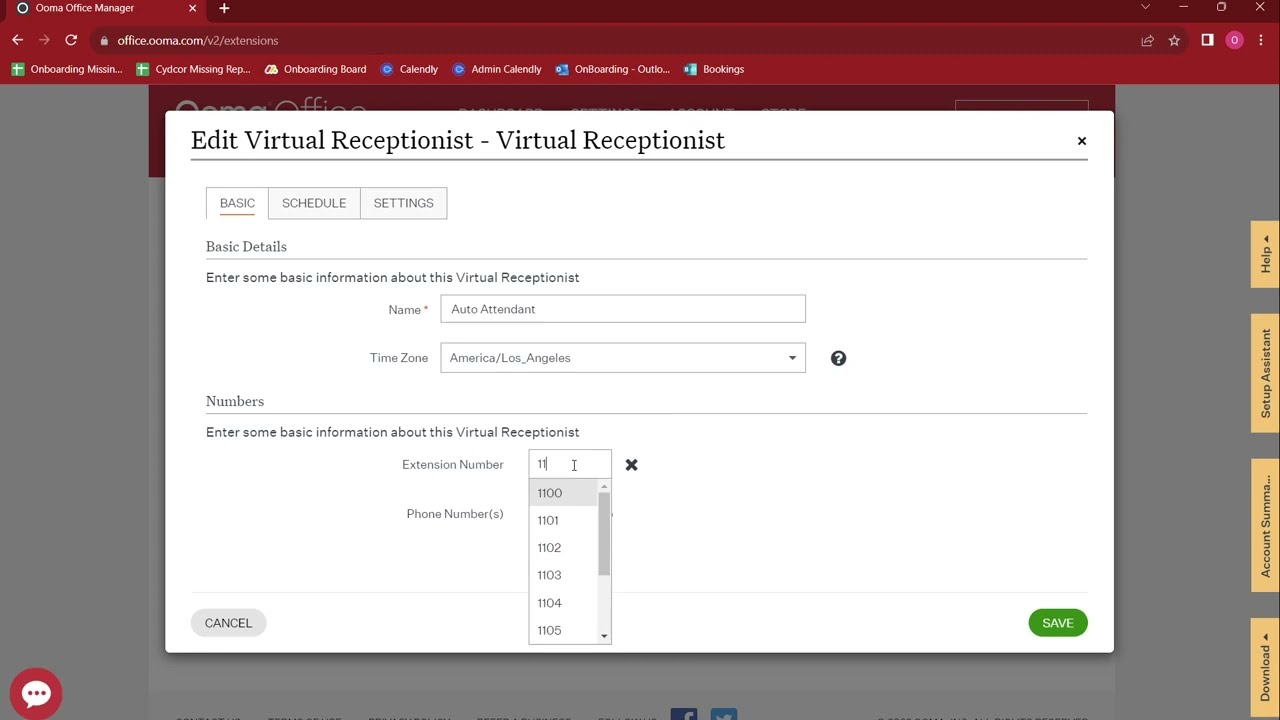Open Calendly bookmark
1280x720 pixels.
tap(409, 69)
